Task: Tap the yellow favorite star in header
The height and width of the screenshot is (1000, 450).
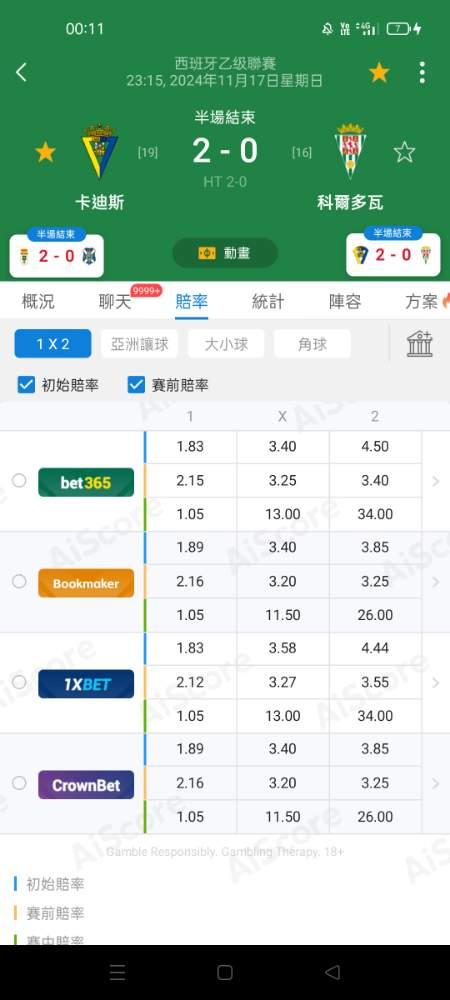Action: coord(379,73)
